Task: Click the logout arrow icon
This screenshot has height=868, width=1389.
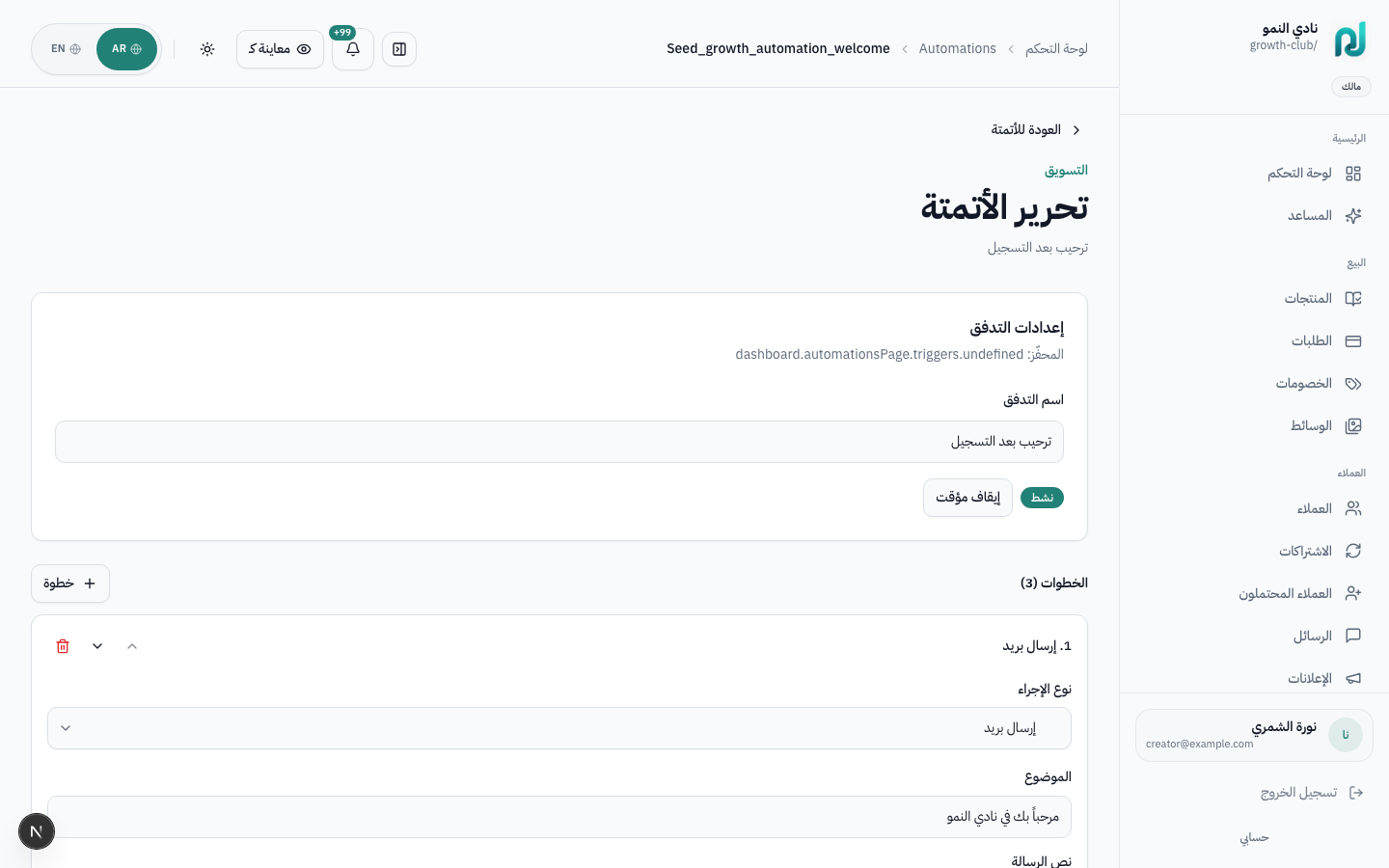Action: click(1356, 793)
